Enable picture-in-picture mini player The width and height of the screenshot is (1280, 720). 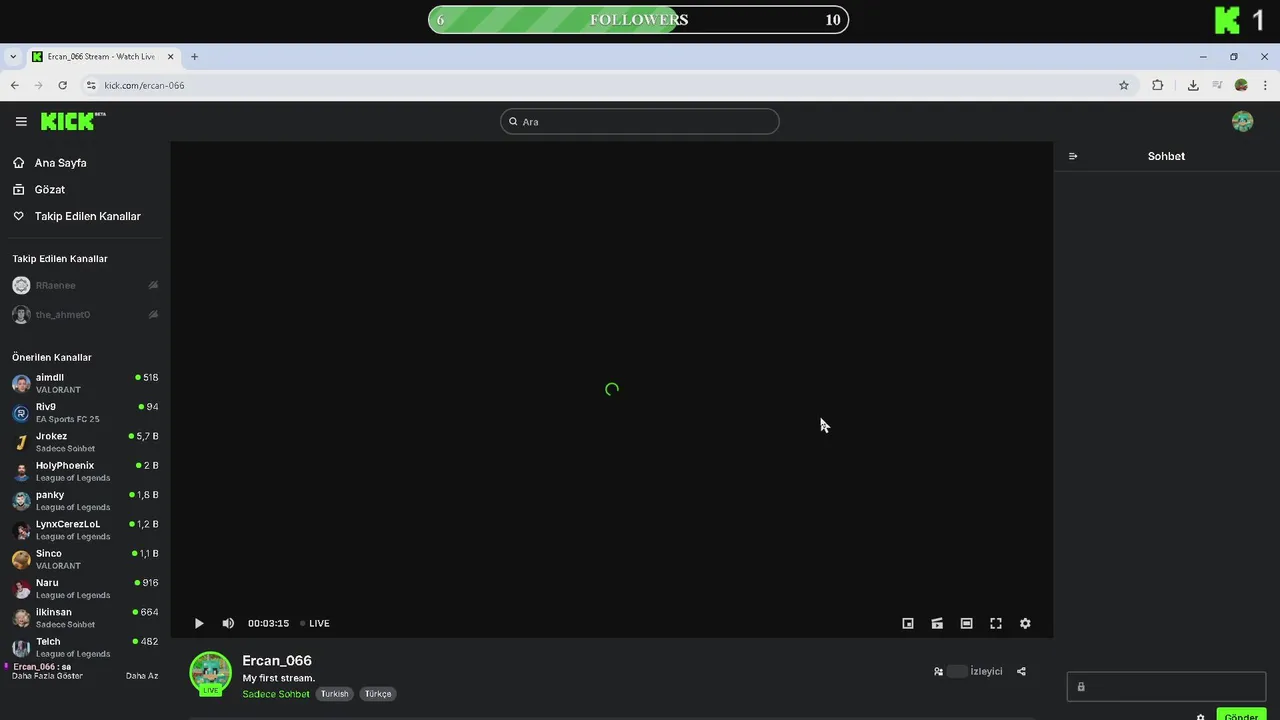pos(908,623)
